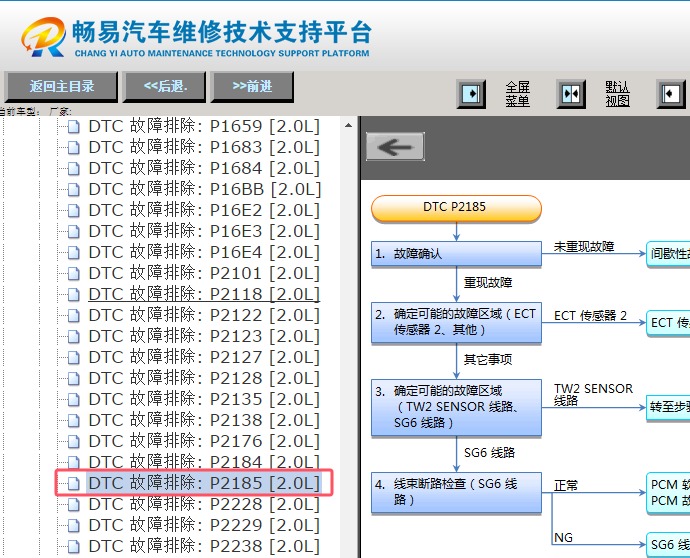Open DTC 故障排除: P2123 [2.0L]
Screen dimensions: 690x558
204,337
